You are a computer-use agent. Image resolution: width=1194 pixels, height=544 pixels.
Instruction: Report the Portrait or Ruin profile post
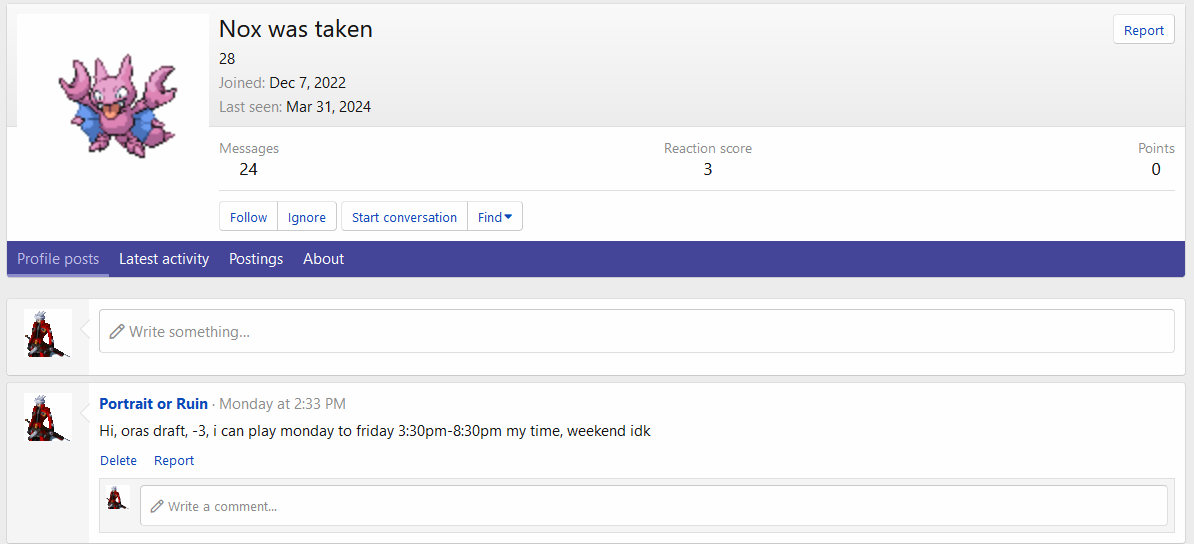[x=174, y=461]
